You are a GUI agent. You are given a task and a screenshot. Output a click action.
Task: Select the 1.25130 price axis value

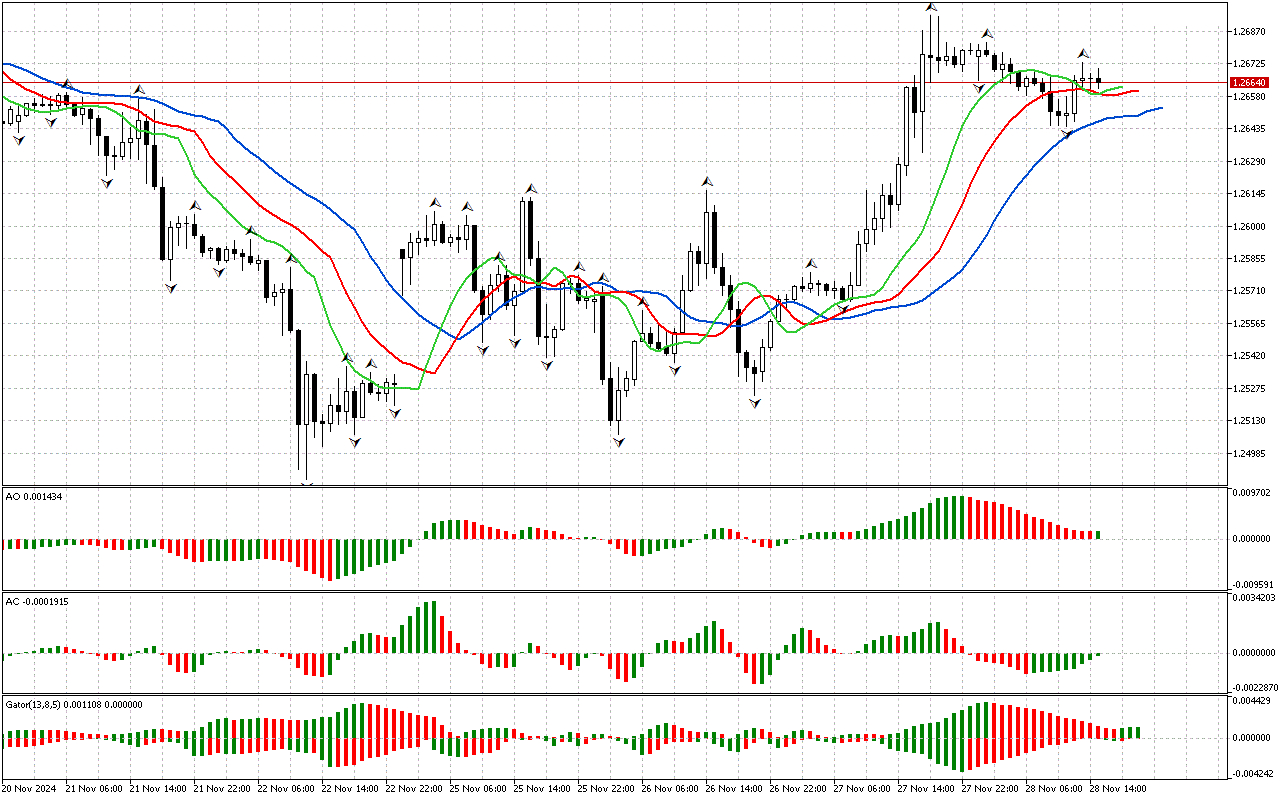(x=1250, y=421)
